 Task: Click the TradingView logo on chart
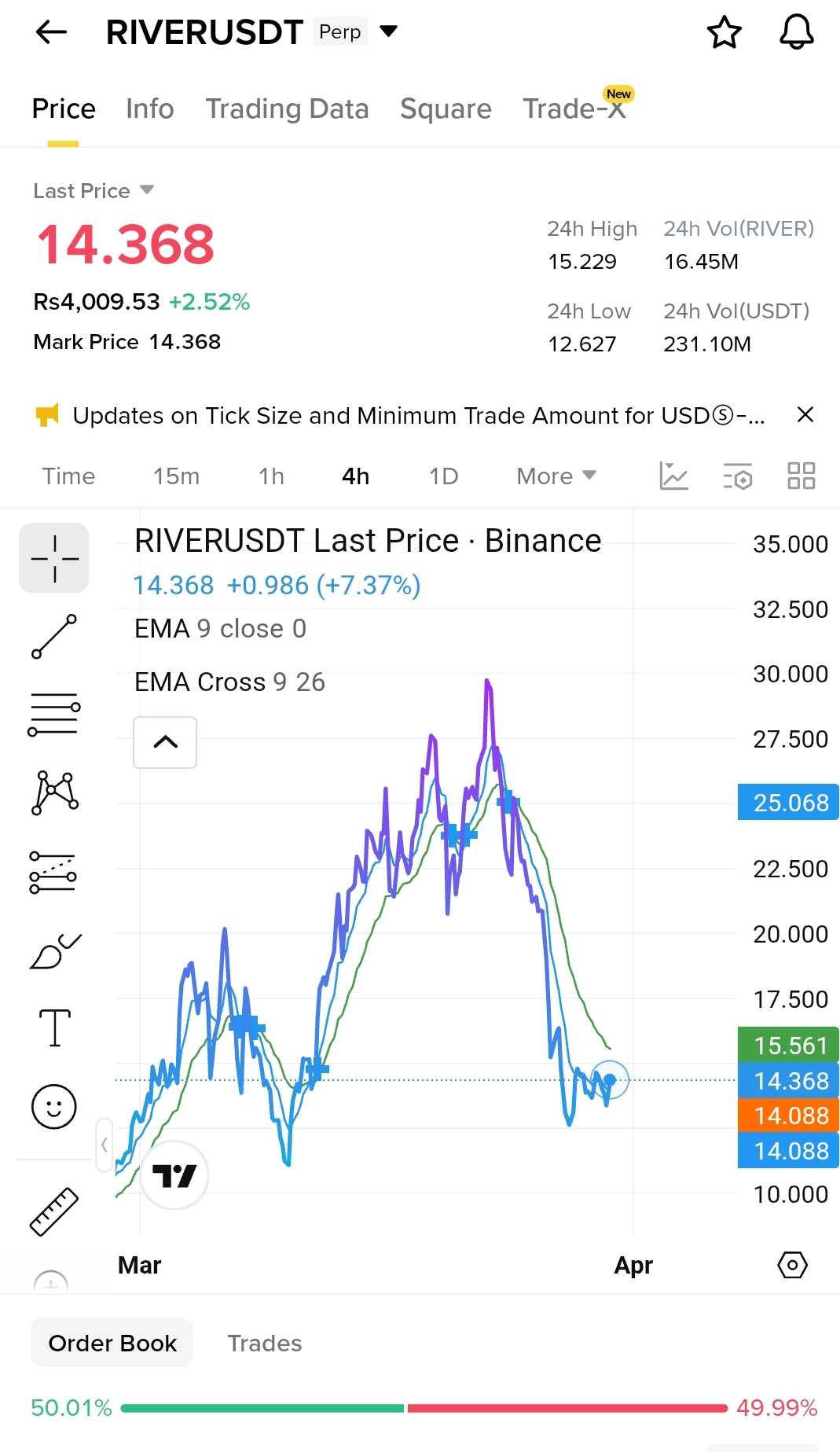point(174,1176)
